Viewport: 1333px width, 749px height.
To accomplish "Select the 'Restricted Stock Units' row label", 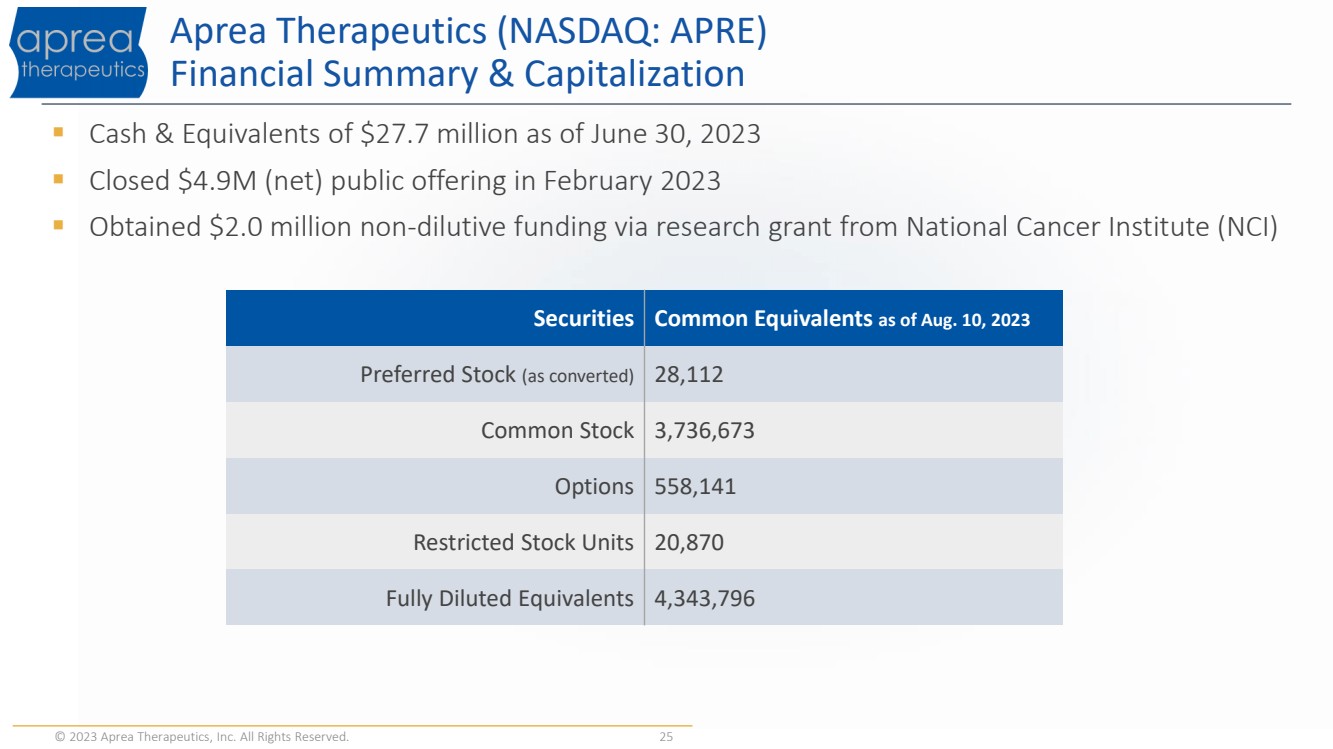I will click(x=524, y=543).
